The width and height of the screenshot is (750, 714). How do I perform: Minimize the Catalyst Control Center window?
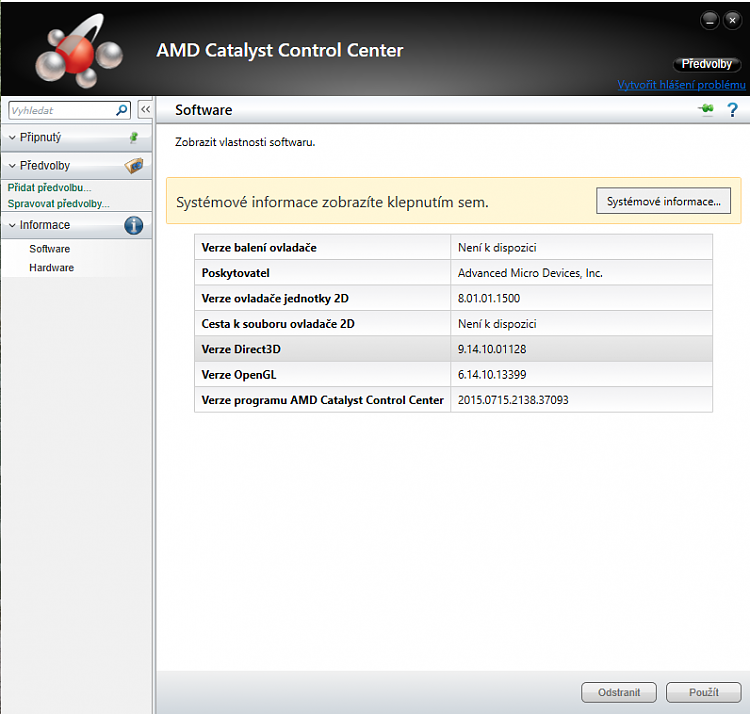tap(710, 21)
